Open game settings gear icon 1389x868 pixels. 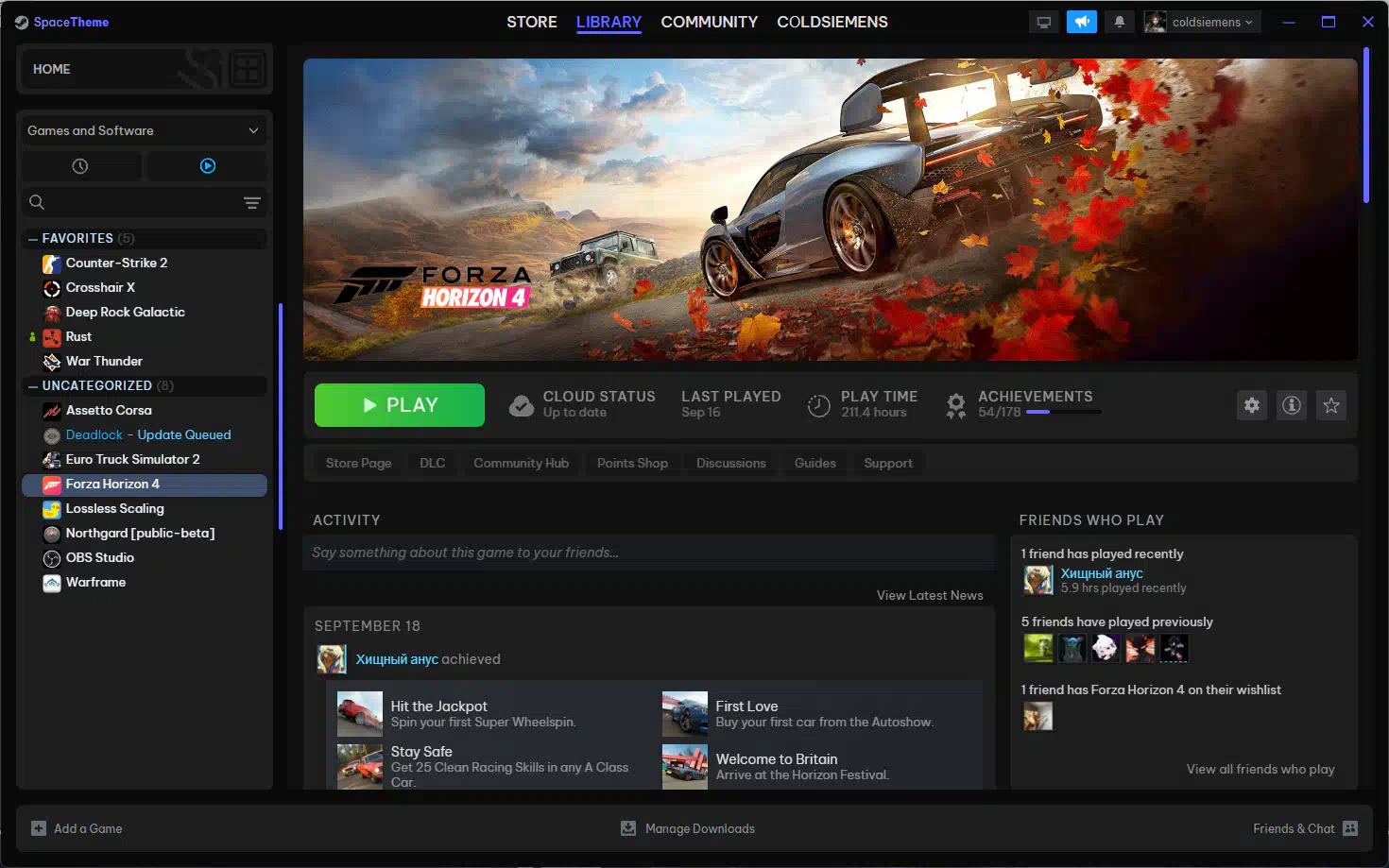[x=1252, y=405]
